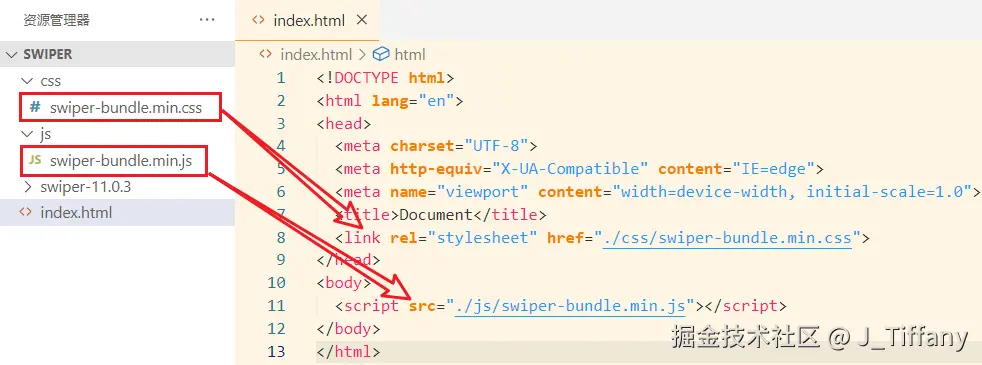Image resolution: width=982 pixels, height=365 pixels.
Task: Click the lang="en" attribute text
Action: 413,101
